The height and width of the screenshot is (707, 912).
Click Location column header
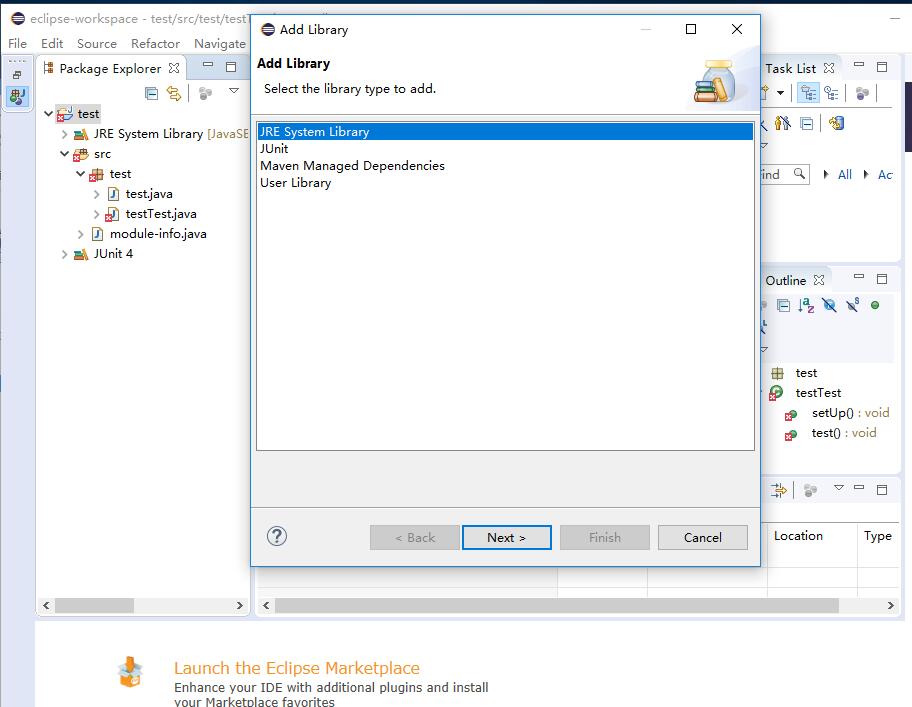(x=798, y=535)
